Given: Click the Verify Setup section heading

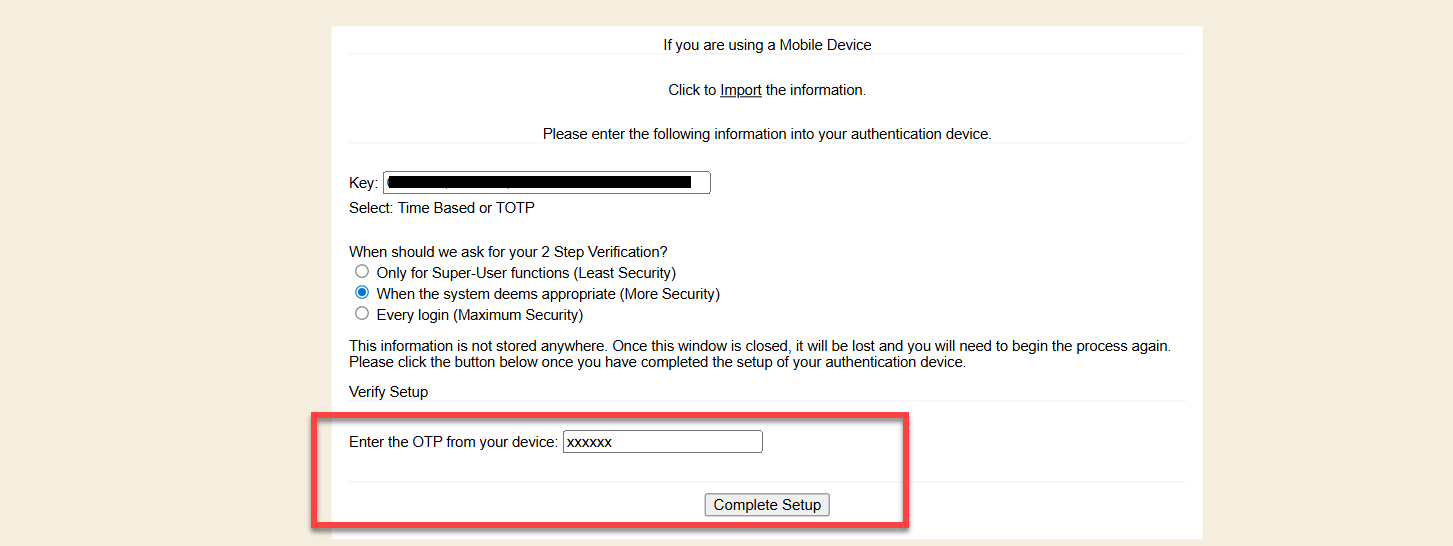Looking at the screenshot, I should click(x=388, y=392).
